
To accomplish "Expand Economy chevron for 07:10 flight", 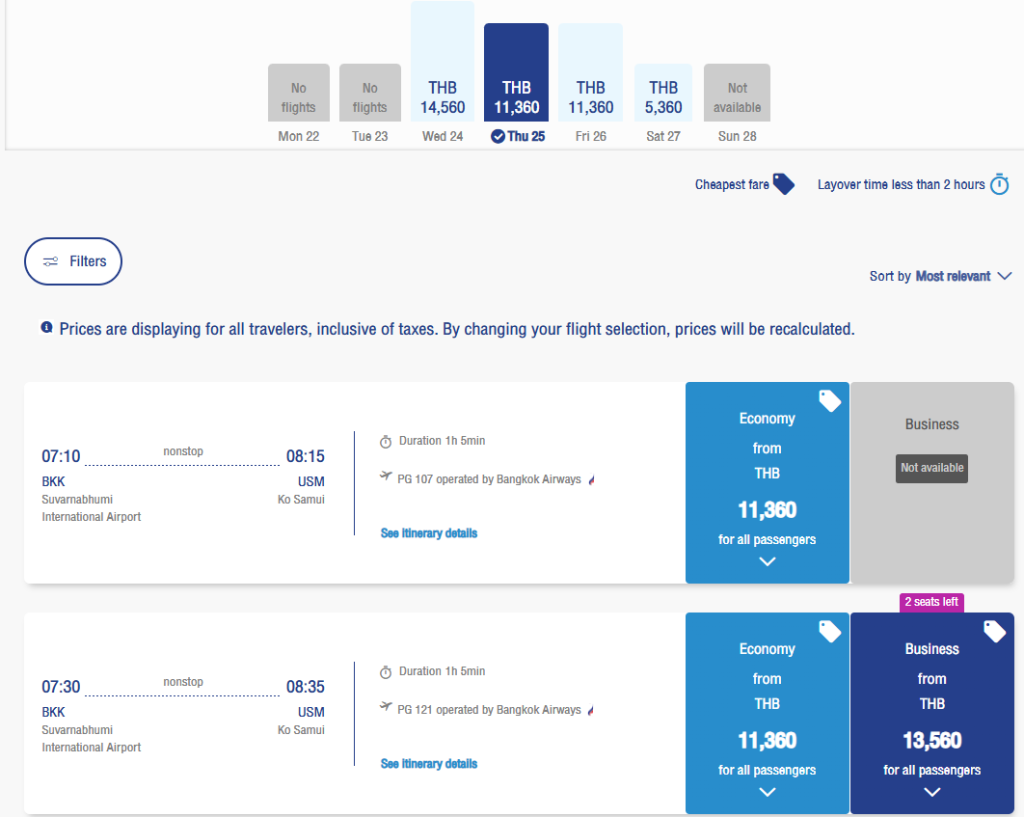I will click(767, 561).
